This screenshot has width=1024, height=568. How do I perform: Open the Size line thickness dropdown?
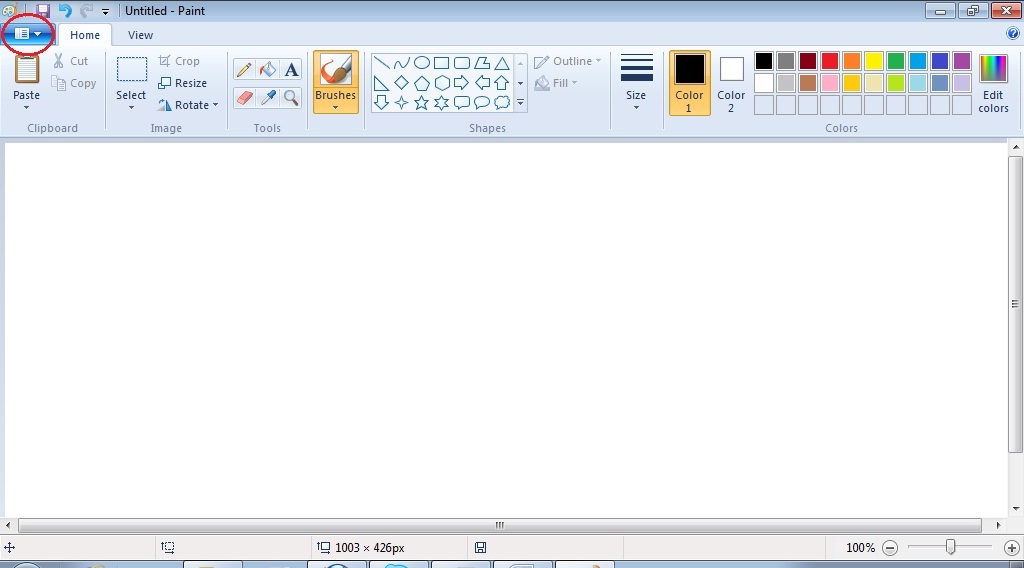click(x=637, y=82)
